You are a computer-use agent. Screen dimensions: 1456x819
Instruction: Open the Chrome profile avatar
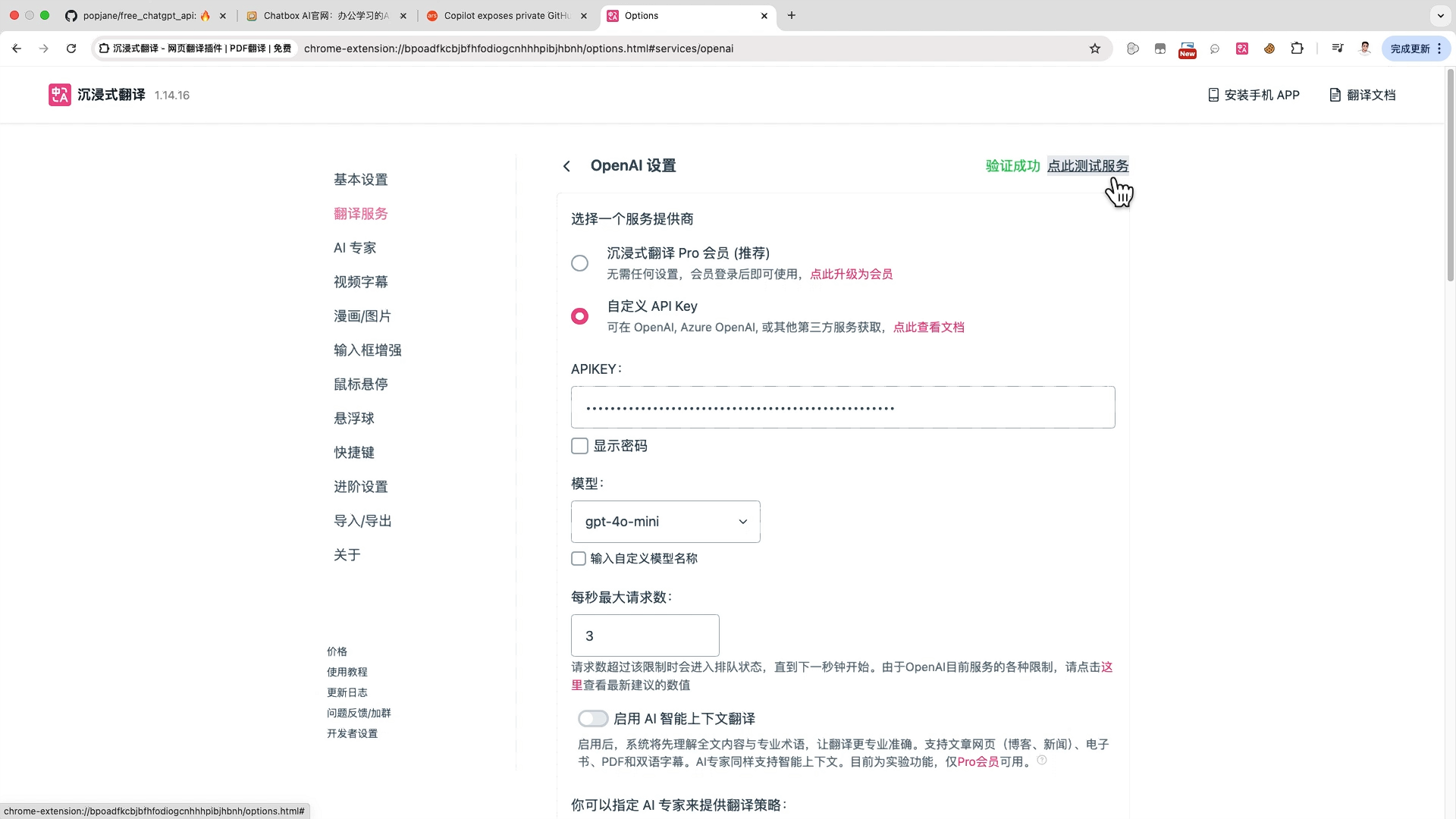(1365, 49)
